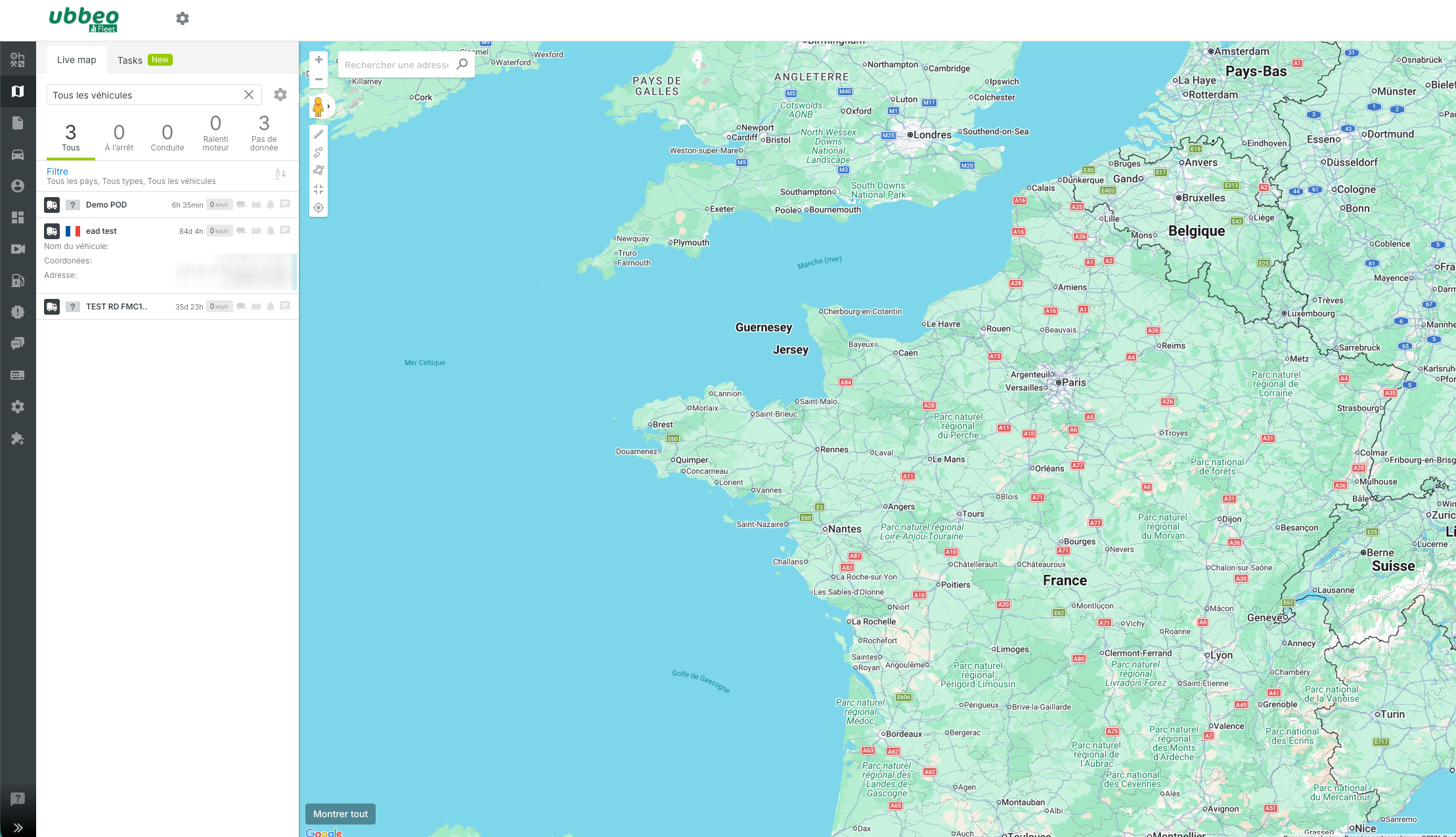This screenshot has height=837, width=1456.
Task: Zoom out on the map
Action: (319, 79)
